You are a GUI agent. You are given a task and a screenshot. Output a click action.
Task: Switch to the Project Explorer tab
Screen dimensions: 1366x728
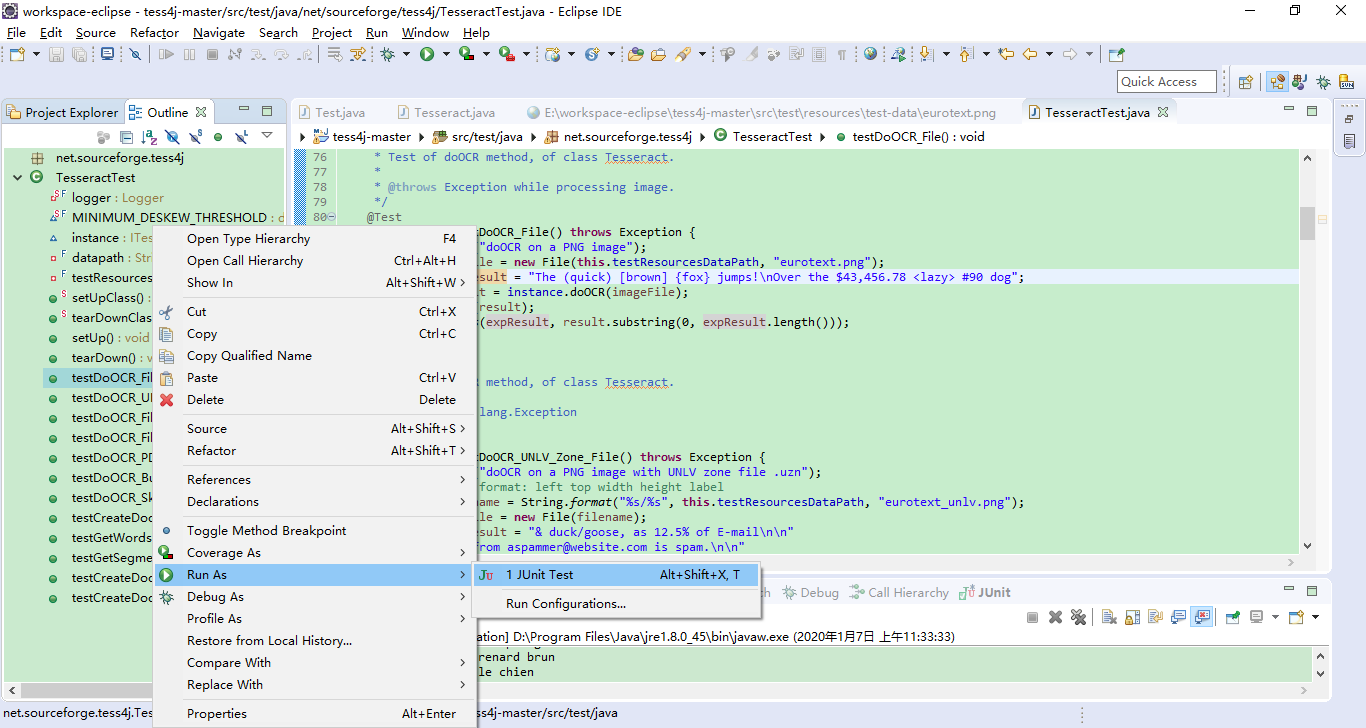[62, 112]
